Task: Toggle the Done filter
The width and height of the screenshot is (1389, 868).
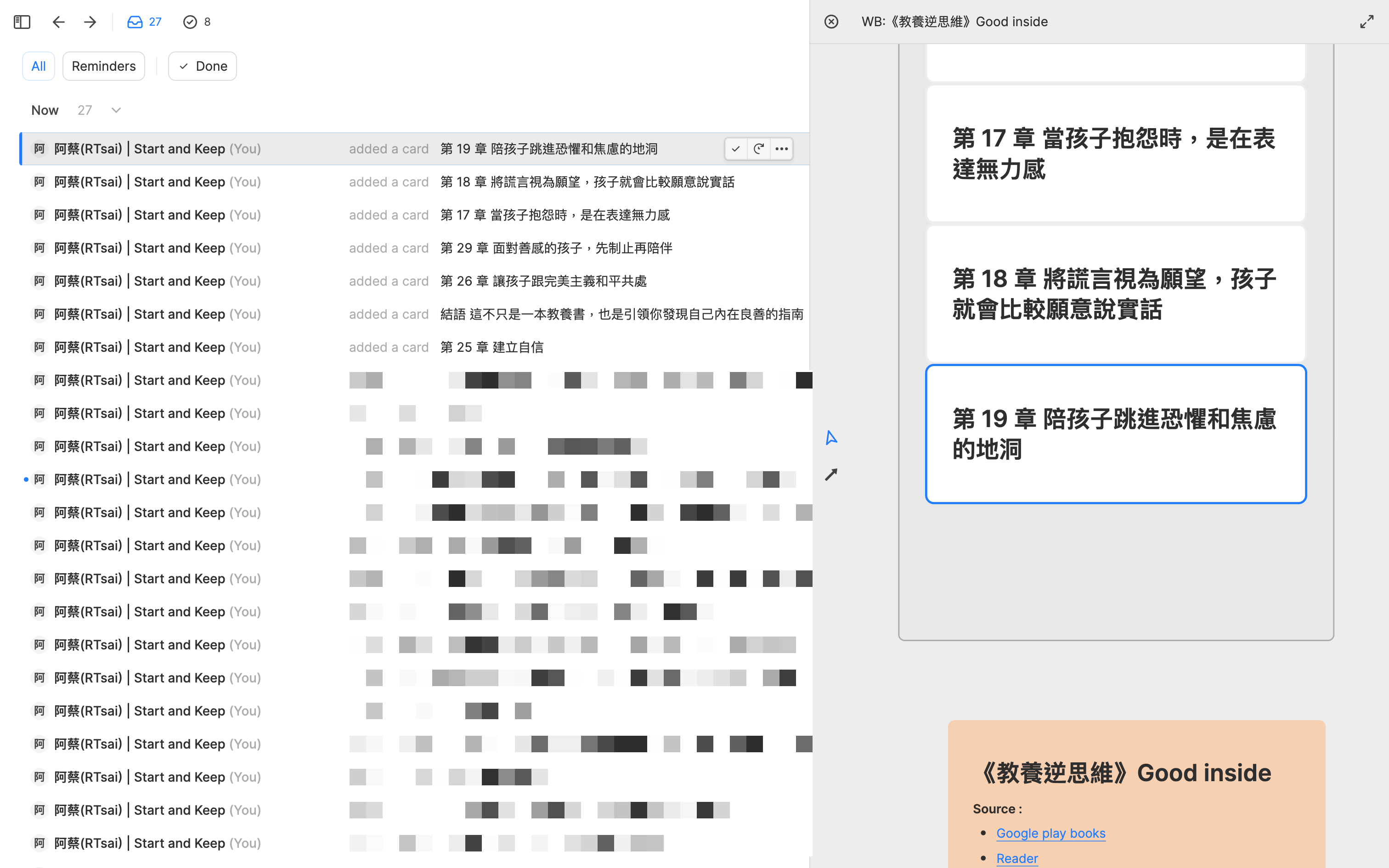Action: [x=202, y=65]
